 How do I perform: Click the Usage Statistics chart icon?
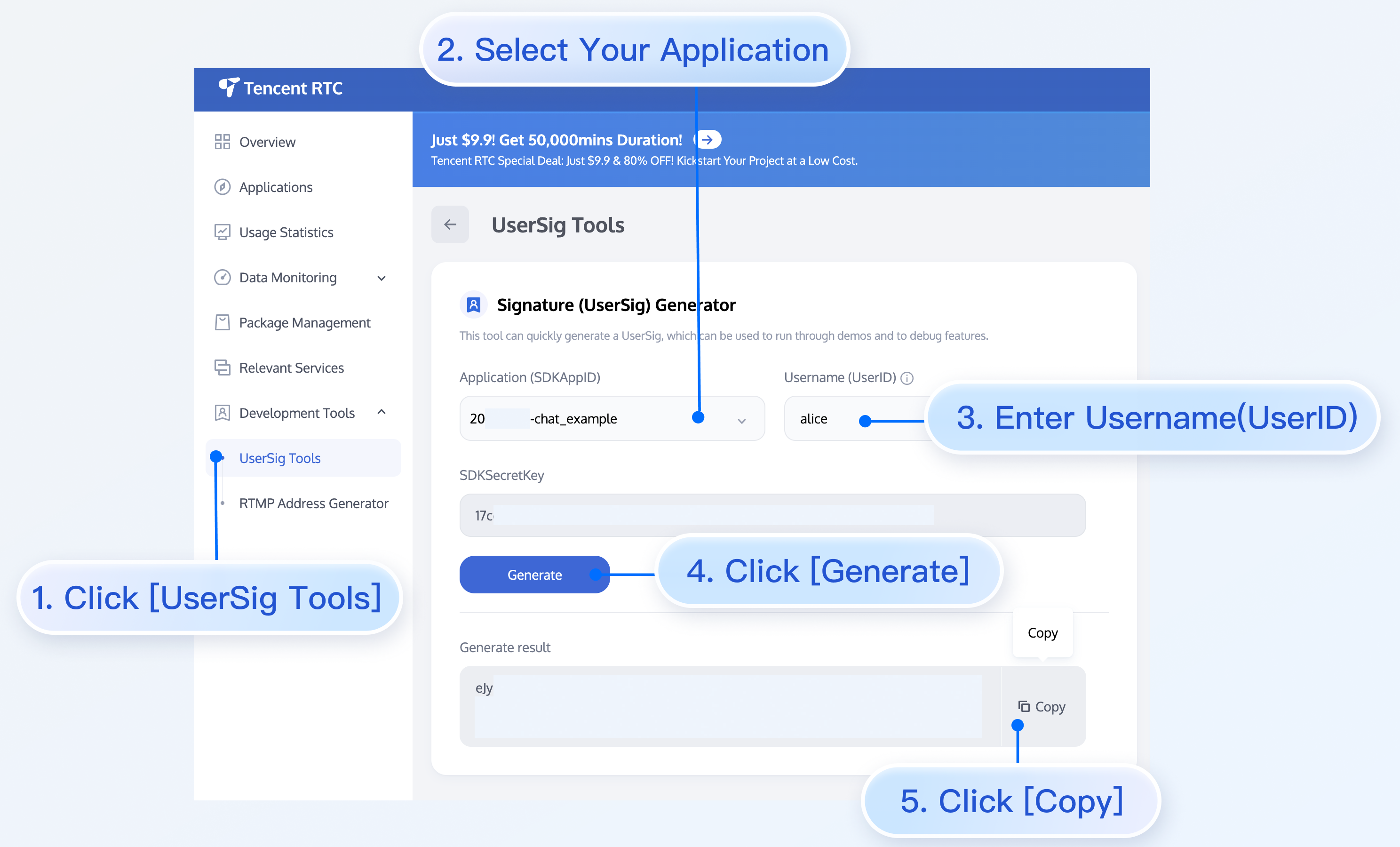pyautogui.click(x=222, y=232)
